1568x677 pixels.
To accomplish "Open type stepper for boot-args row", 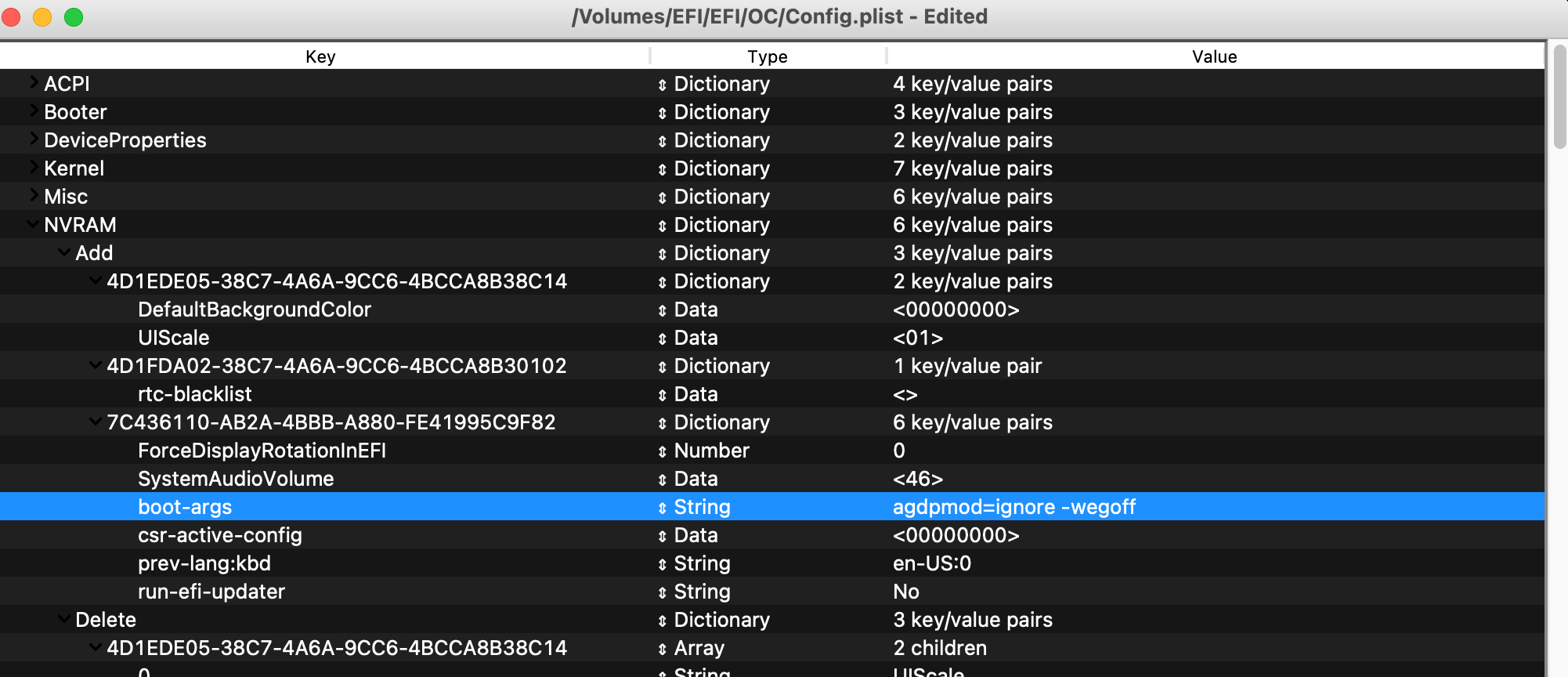I will tap(663, 508).
